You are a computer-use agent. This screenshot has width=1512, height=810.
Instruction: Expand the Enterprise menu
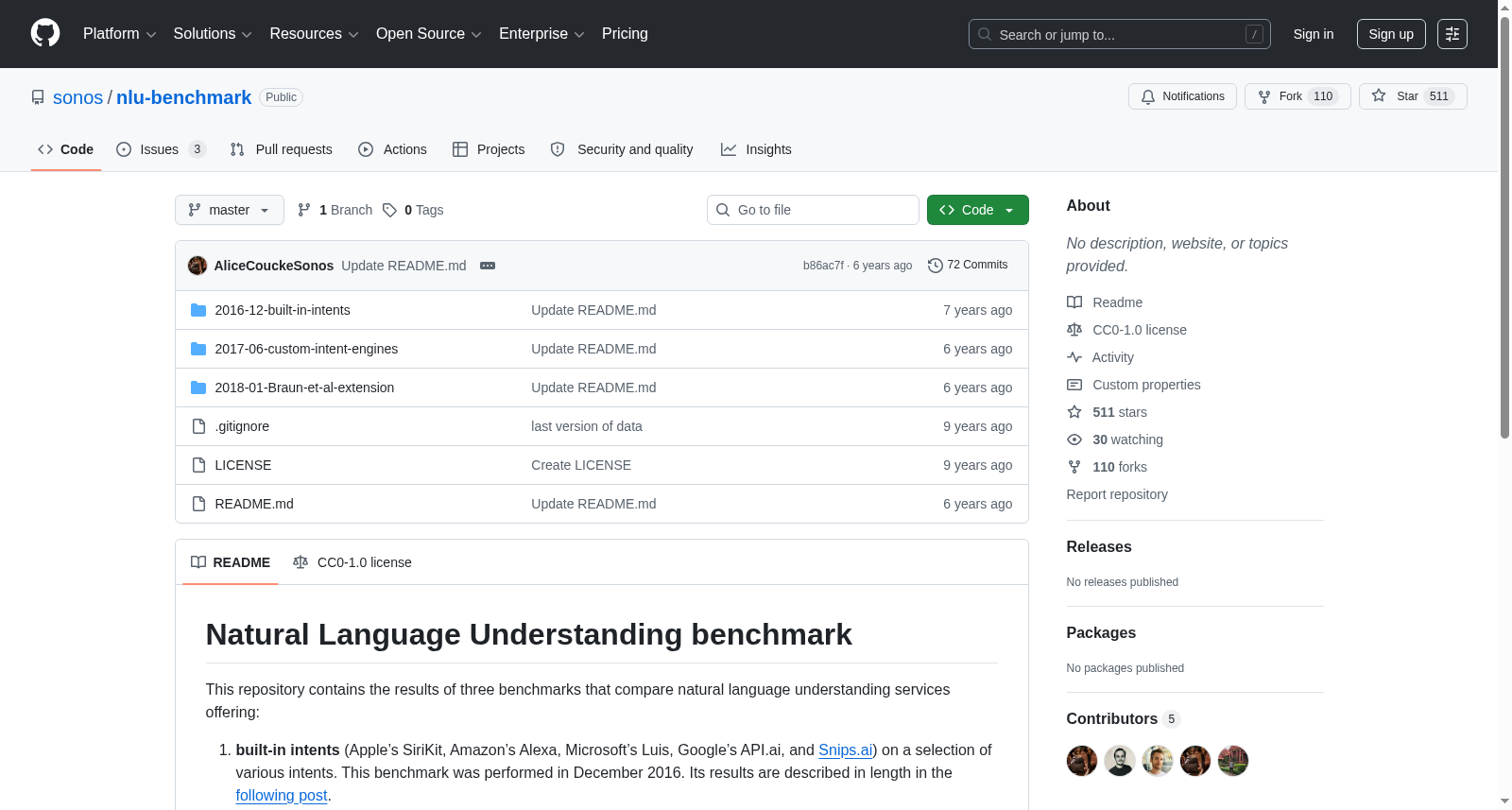[541, 34]
